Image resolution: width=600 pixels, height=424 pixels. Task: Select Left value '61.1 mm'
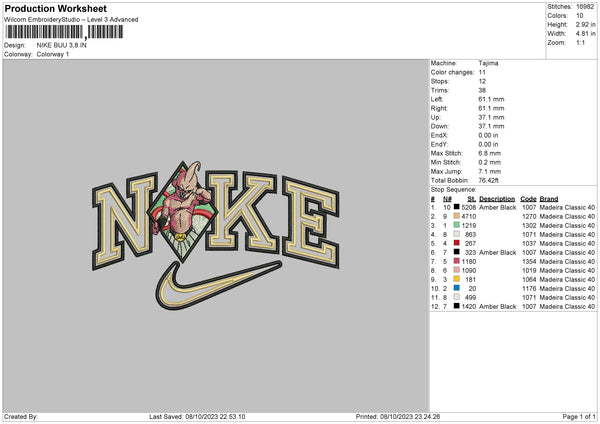tap(491, 99)
